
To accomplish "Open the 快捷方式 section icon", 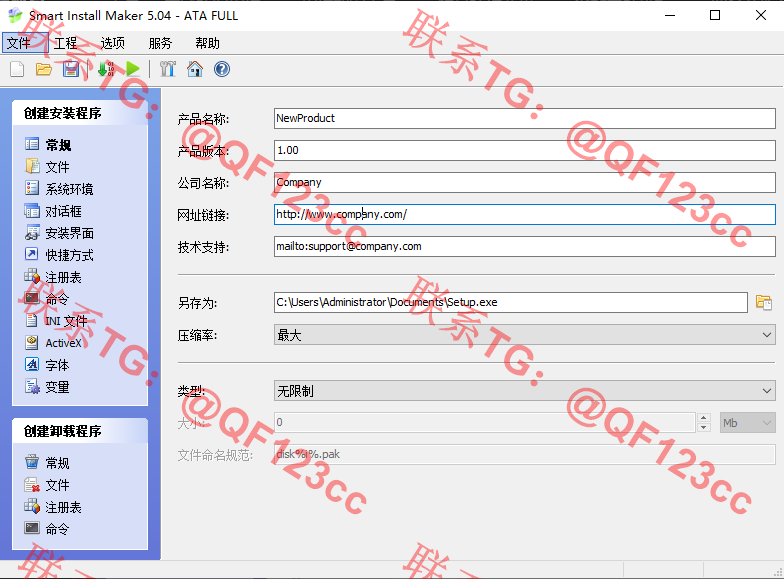I will tap(32, 254).
